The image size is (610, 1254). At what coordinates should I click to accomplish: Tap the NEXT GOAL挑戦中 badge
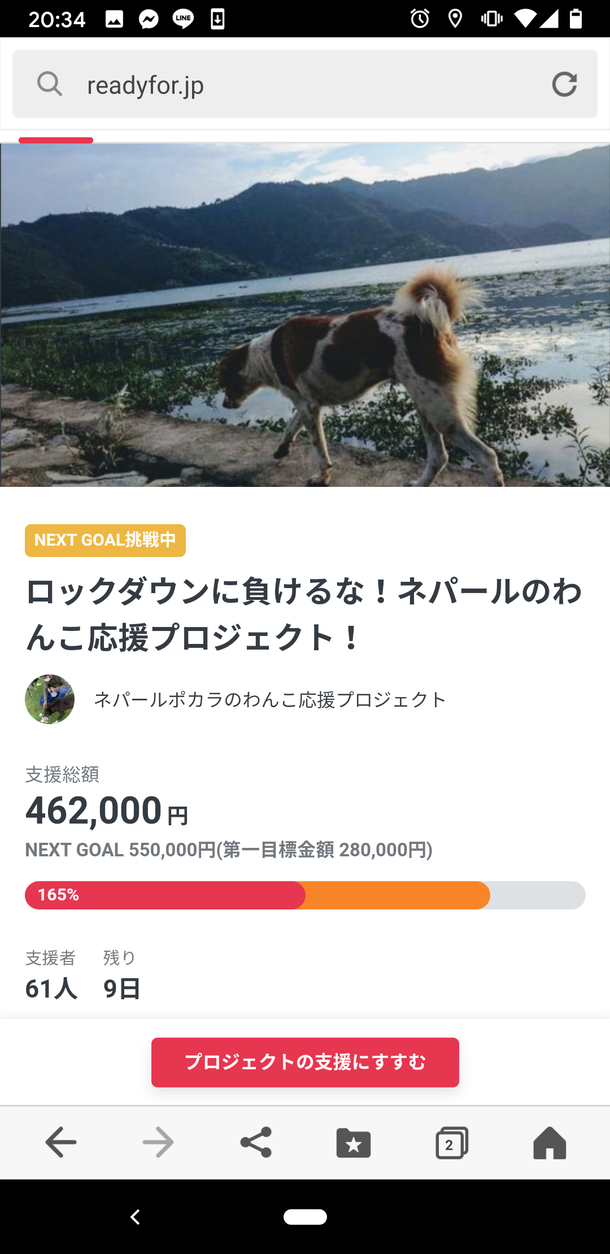tap(105, 540)
